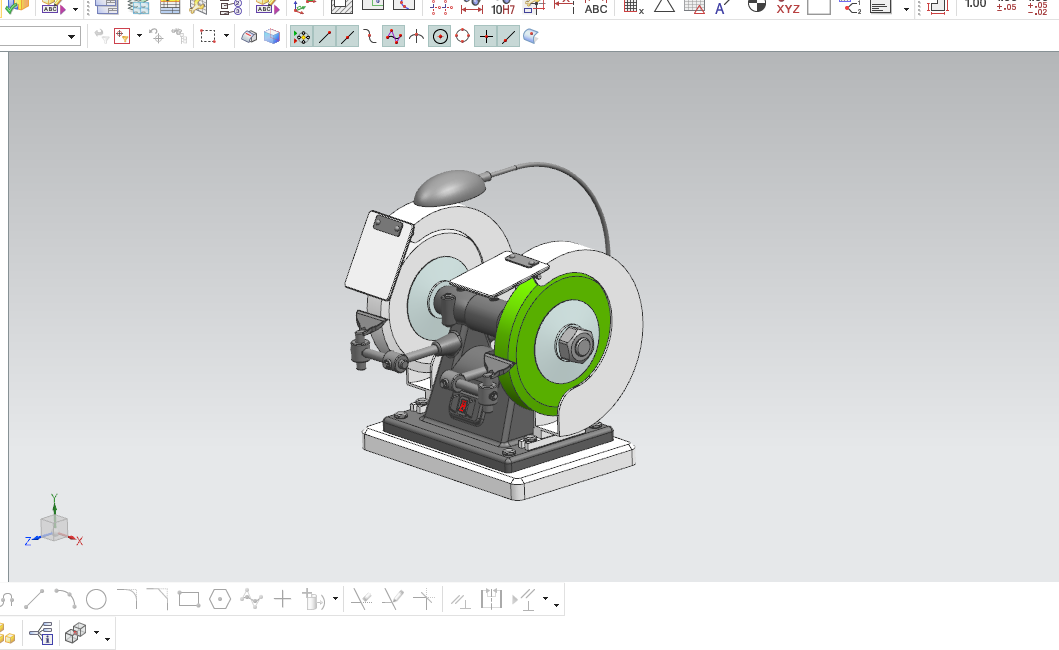
Task: Expand the rectangle selection mode dropdown
Action: coord(226,36)
